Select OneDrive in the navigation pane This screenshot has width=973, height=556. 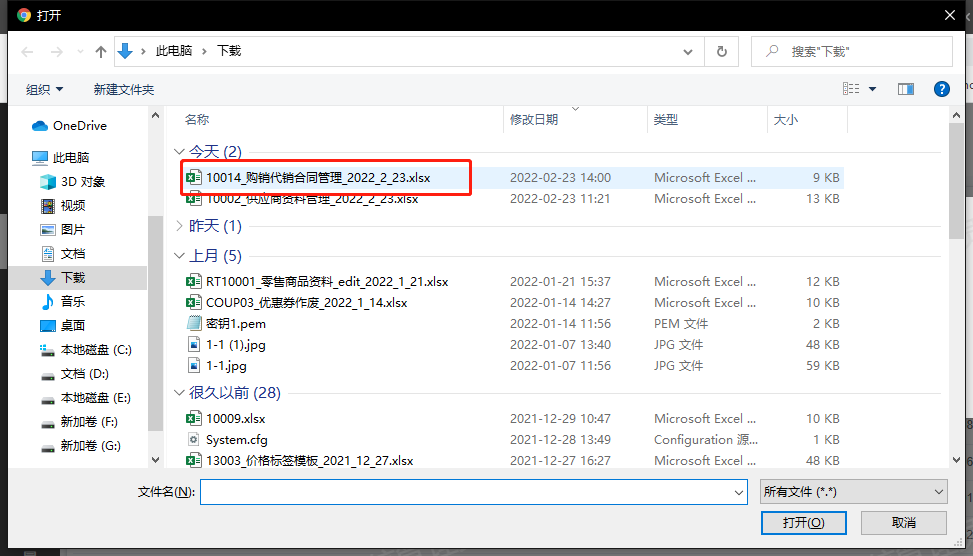tap(69, 126)
